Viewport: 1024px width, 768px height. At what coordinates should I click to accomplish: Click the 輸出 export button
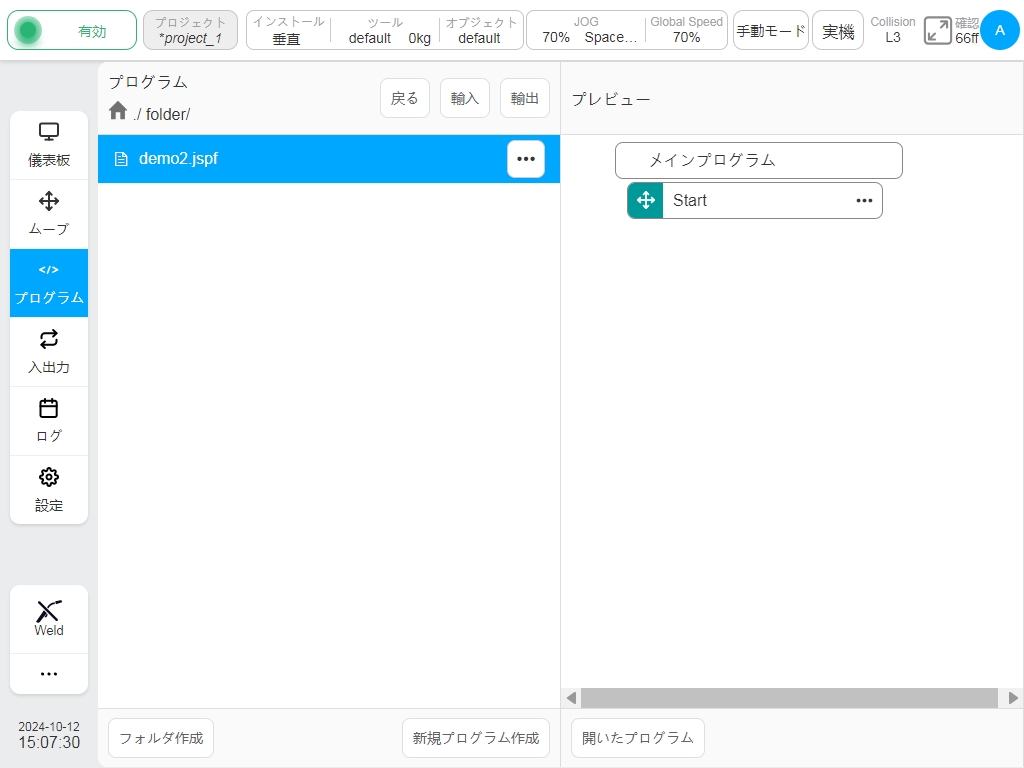[525, 98]
